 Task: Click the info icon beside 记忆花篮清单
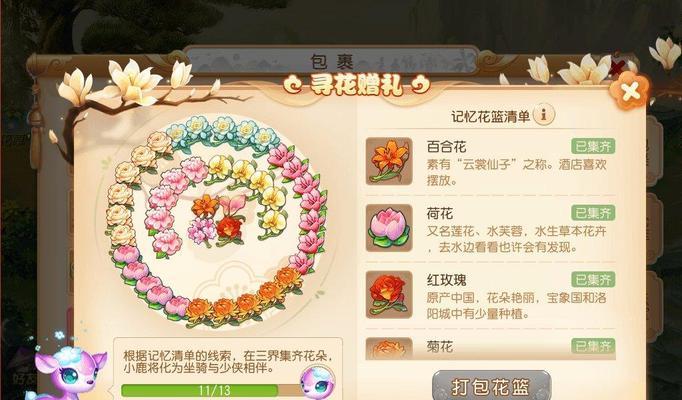coord(544,115)
